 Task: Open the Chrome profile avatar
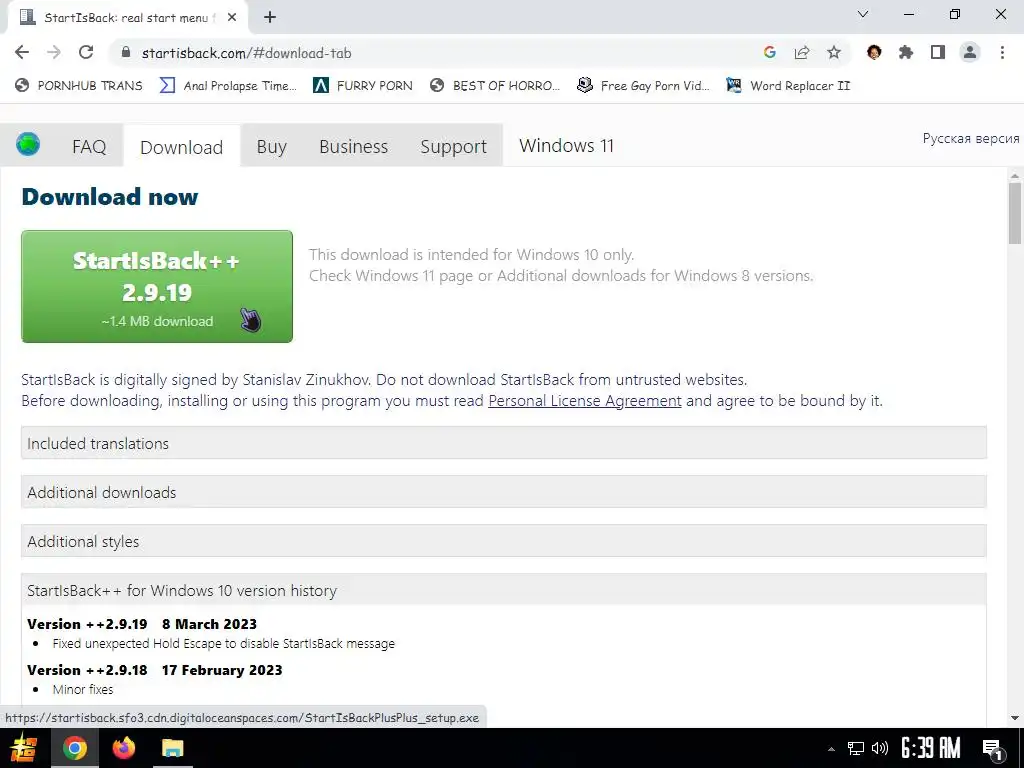(970, 53)
